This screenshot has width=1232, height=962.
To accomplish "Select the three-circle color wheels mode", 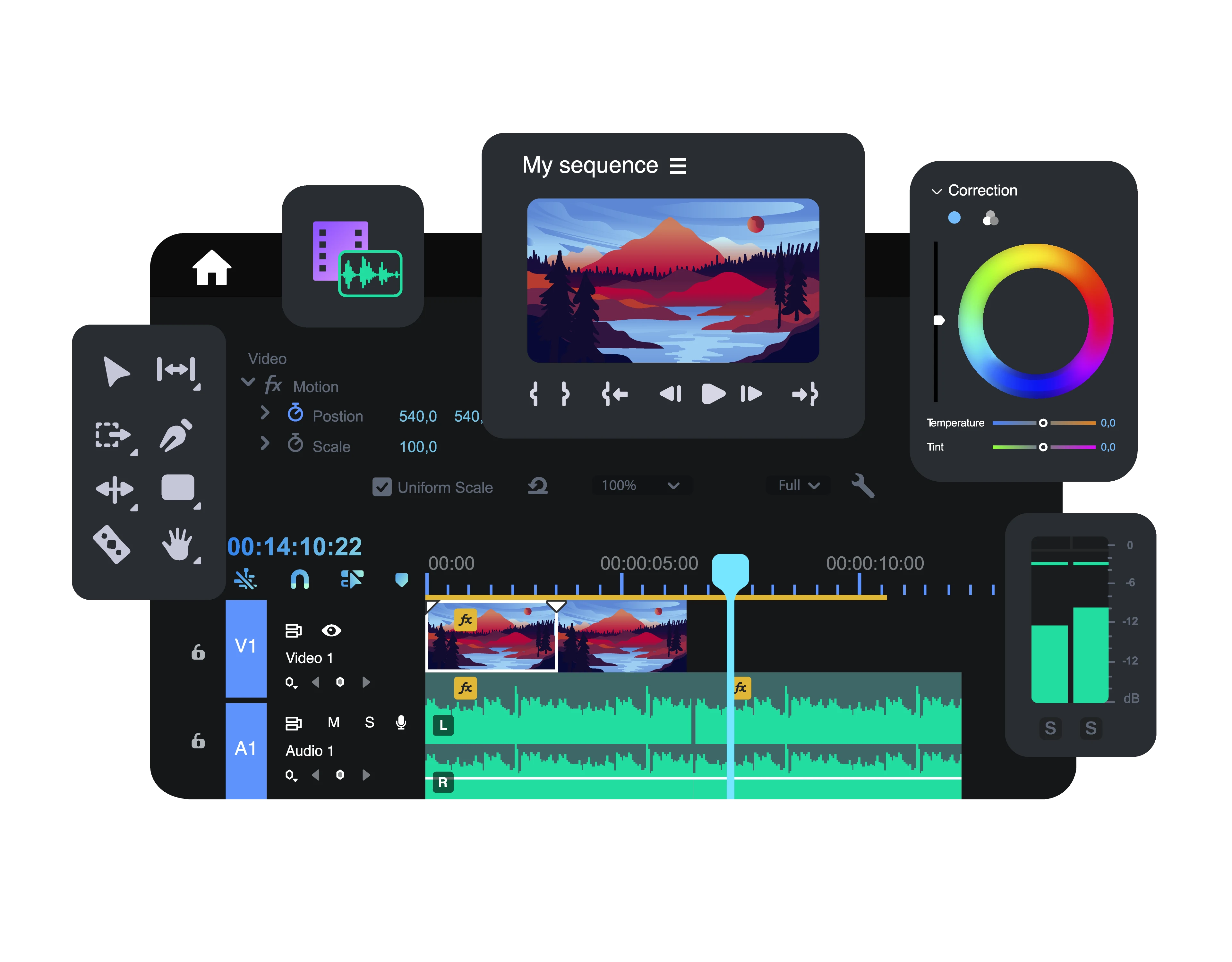I will 990,218.
